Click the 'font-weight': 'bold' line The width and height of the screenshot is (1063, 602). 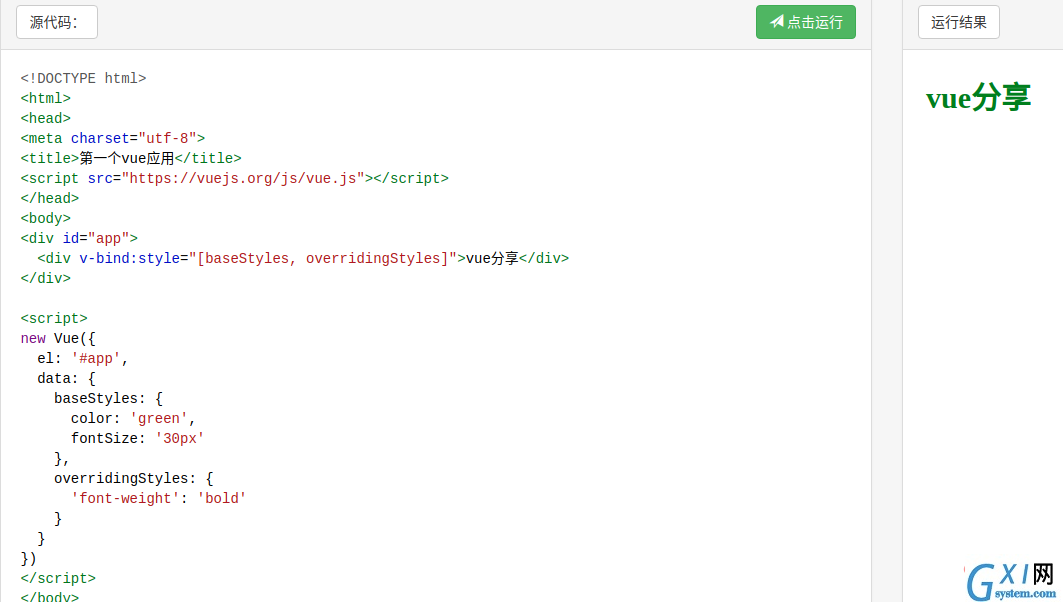point(159,498)
